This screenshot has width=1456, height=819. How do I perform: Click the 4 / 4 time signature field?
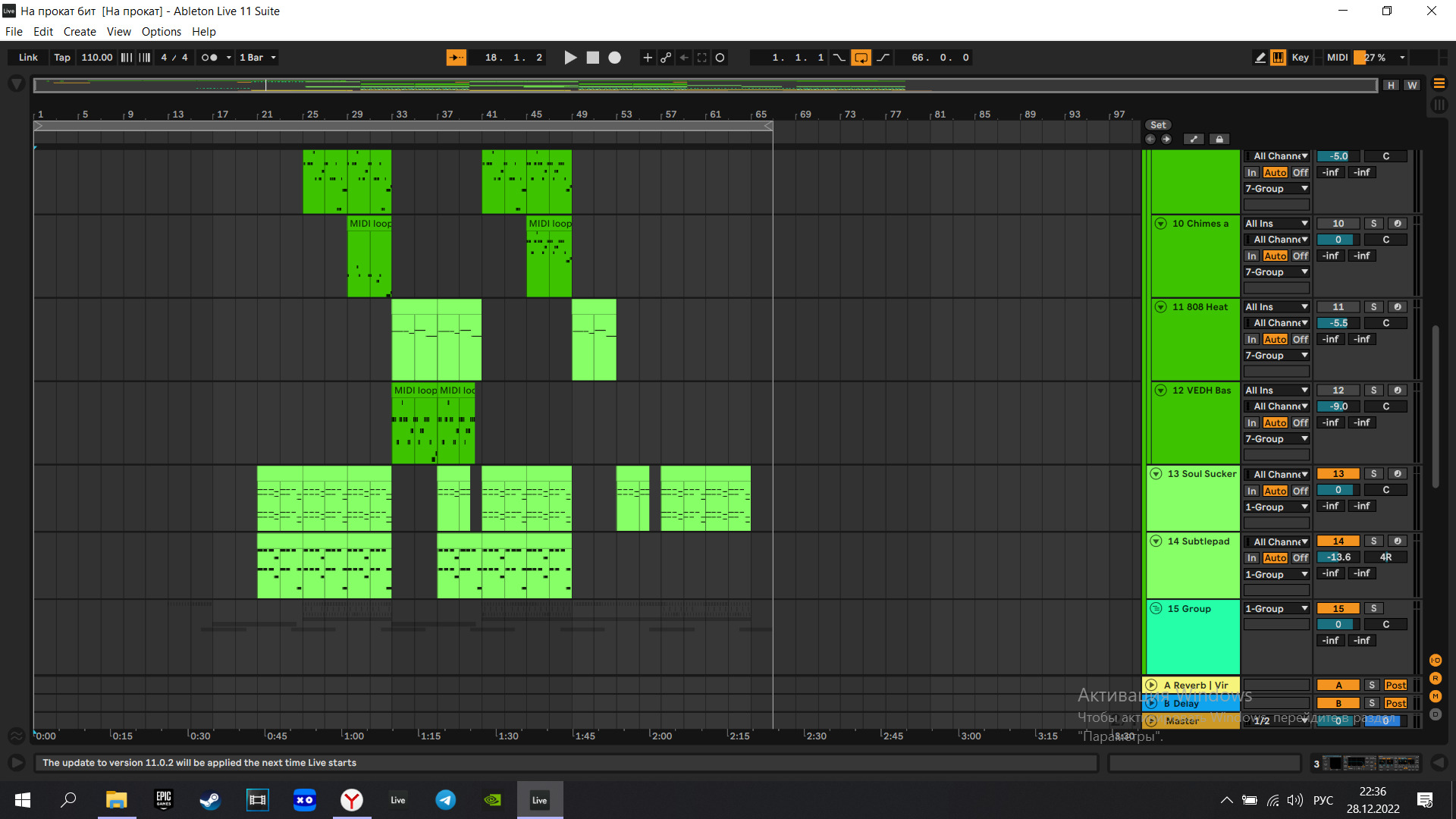[174, 58]
